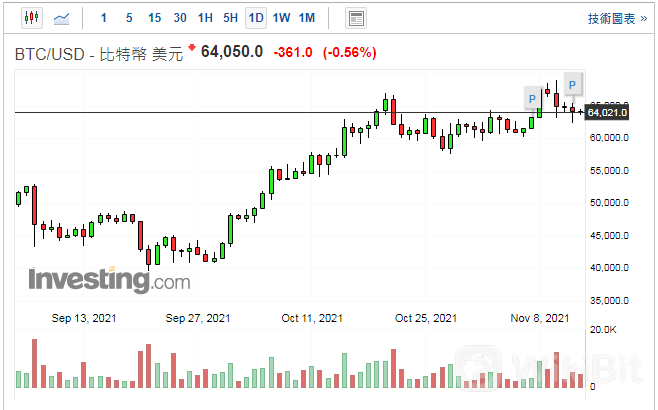Click the 20.0K volume axis label

(x=603, y=330)
